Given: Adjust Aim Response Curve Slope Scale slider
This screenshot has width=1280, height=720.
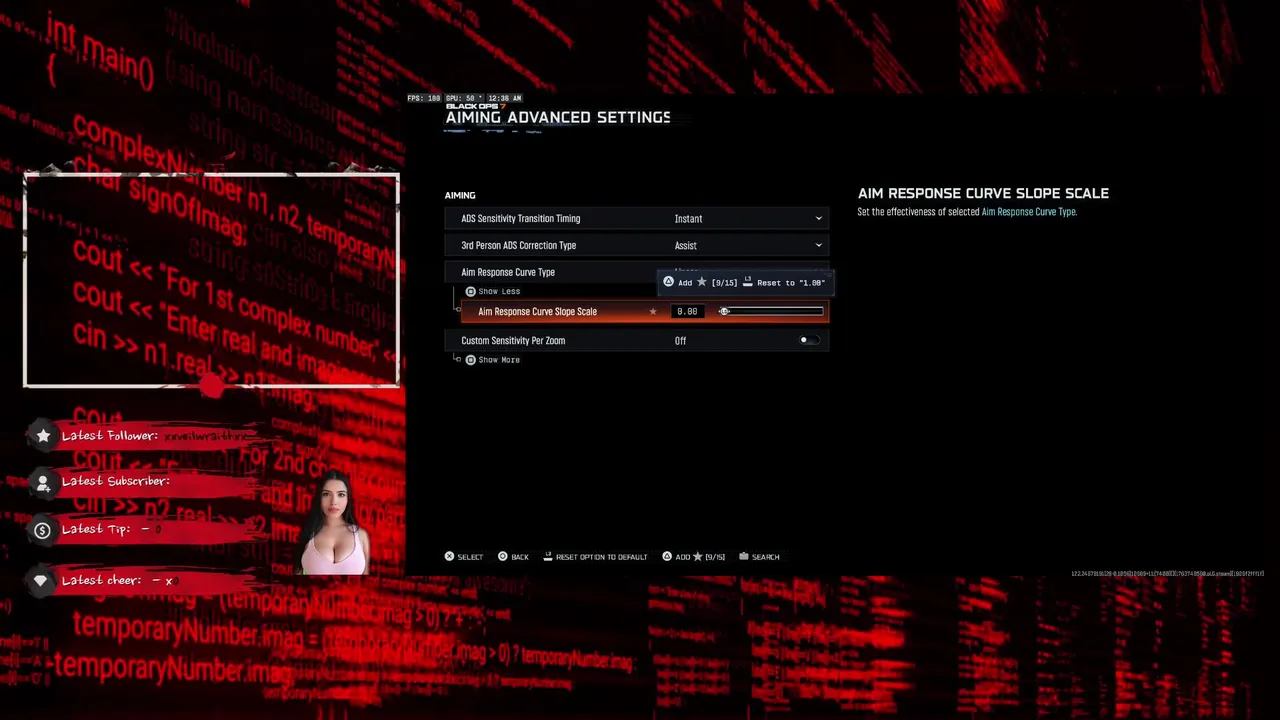Looking at the screenshot, I should click(x=772, y=311).
